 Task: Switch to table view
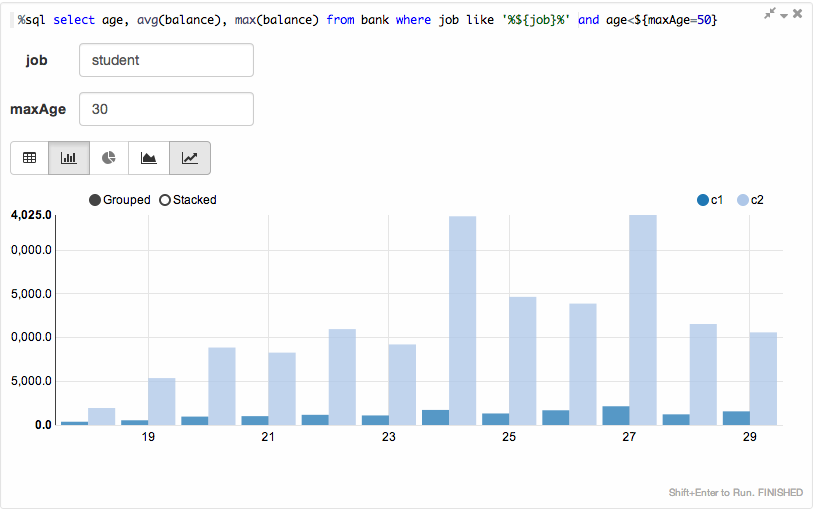point(29,158)
